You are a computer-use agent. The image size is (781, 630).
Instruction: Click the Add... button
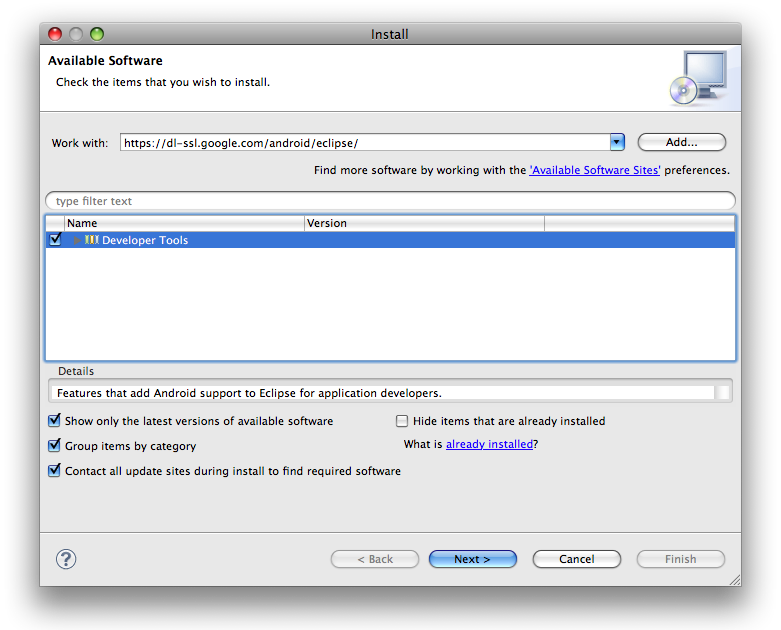coord(682,142)
